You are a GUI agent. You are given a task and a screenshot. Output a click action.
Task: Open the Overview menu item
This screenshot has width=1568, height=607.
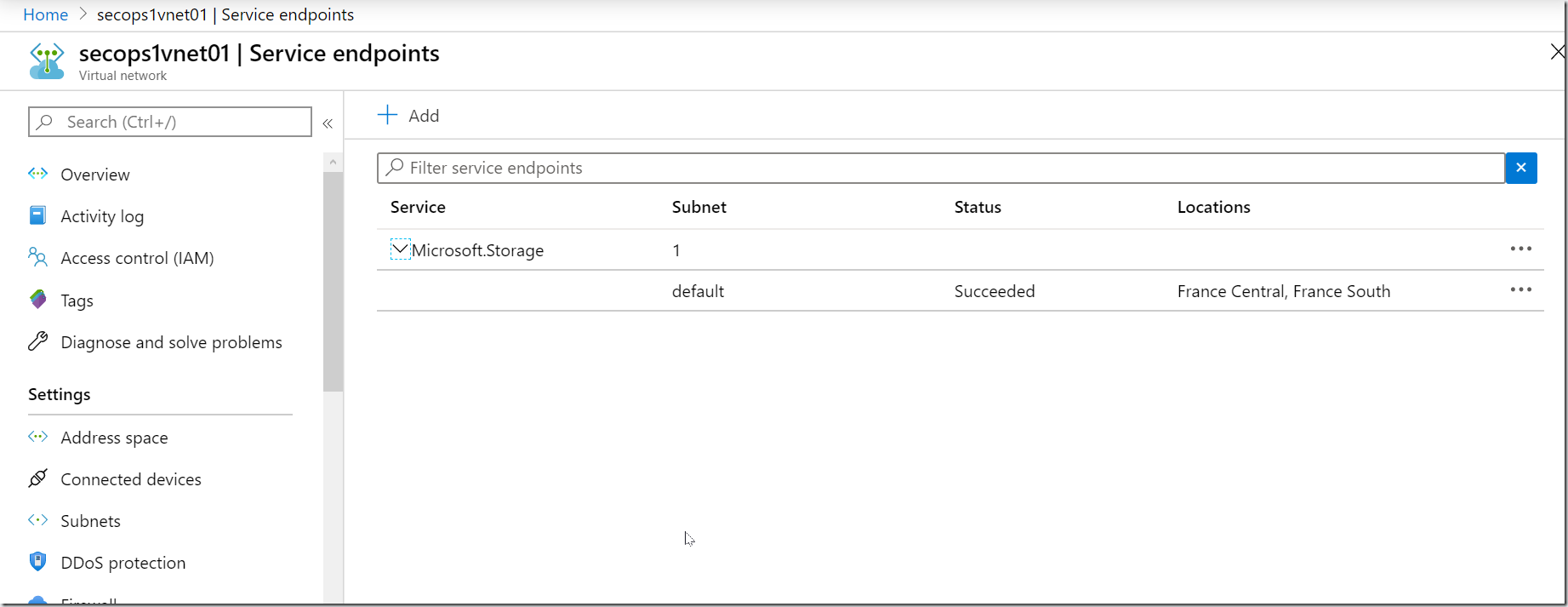coord(95,175)
